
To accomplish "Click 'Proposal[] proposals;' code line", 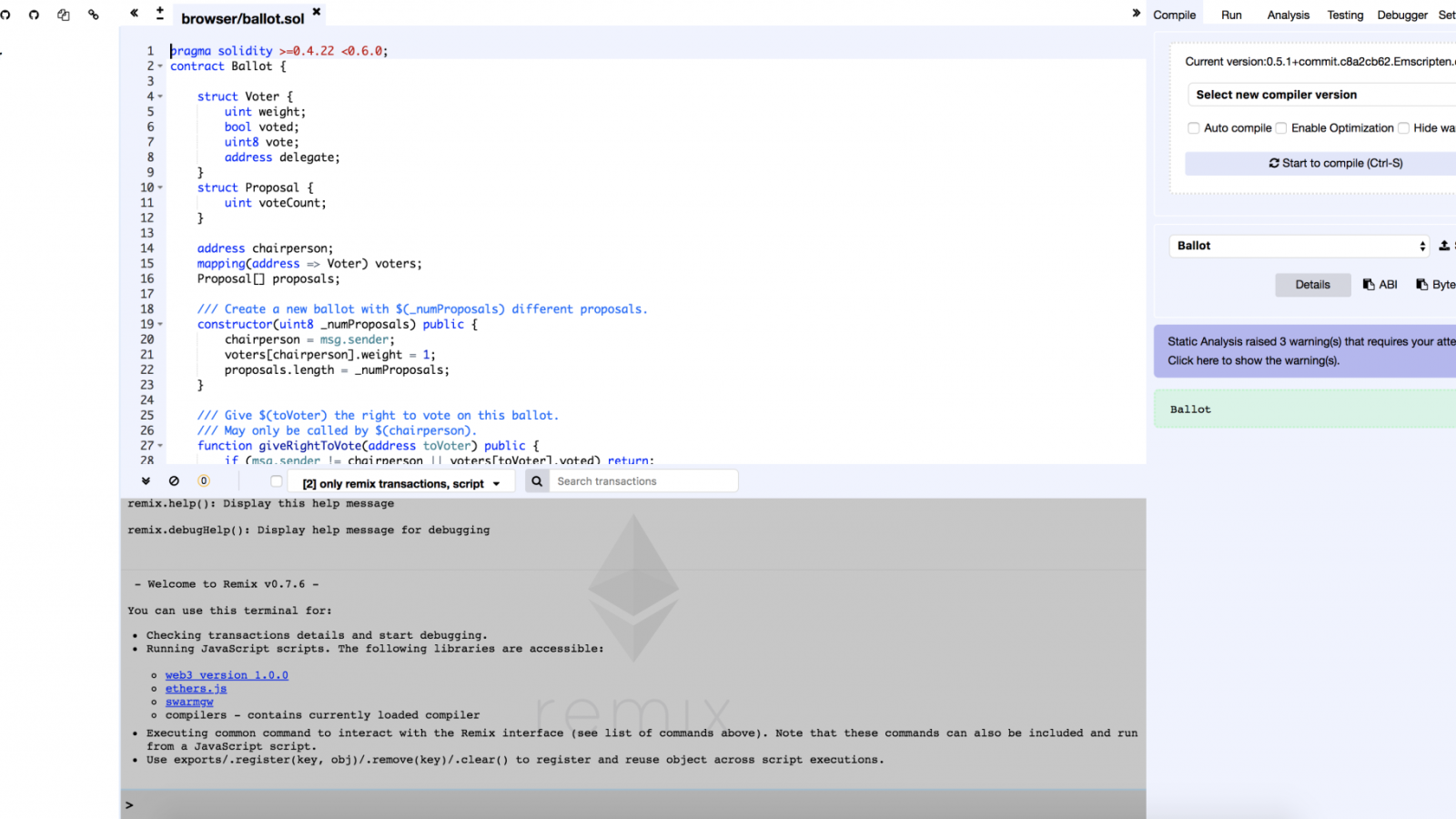I will (268, 279).
